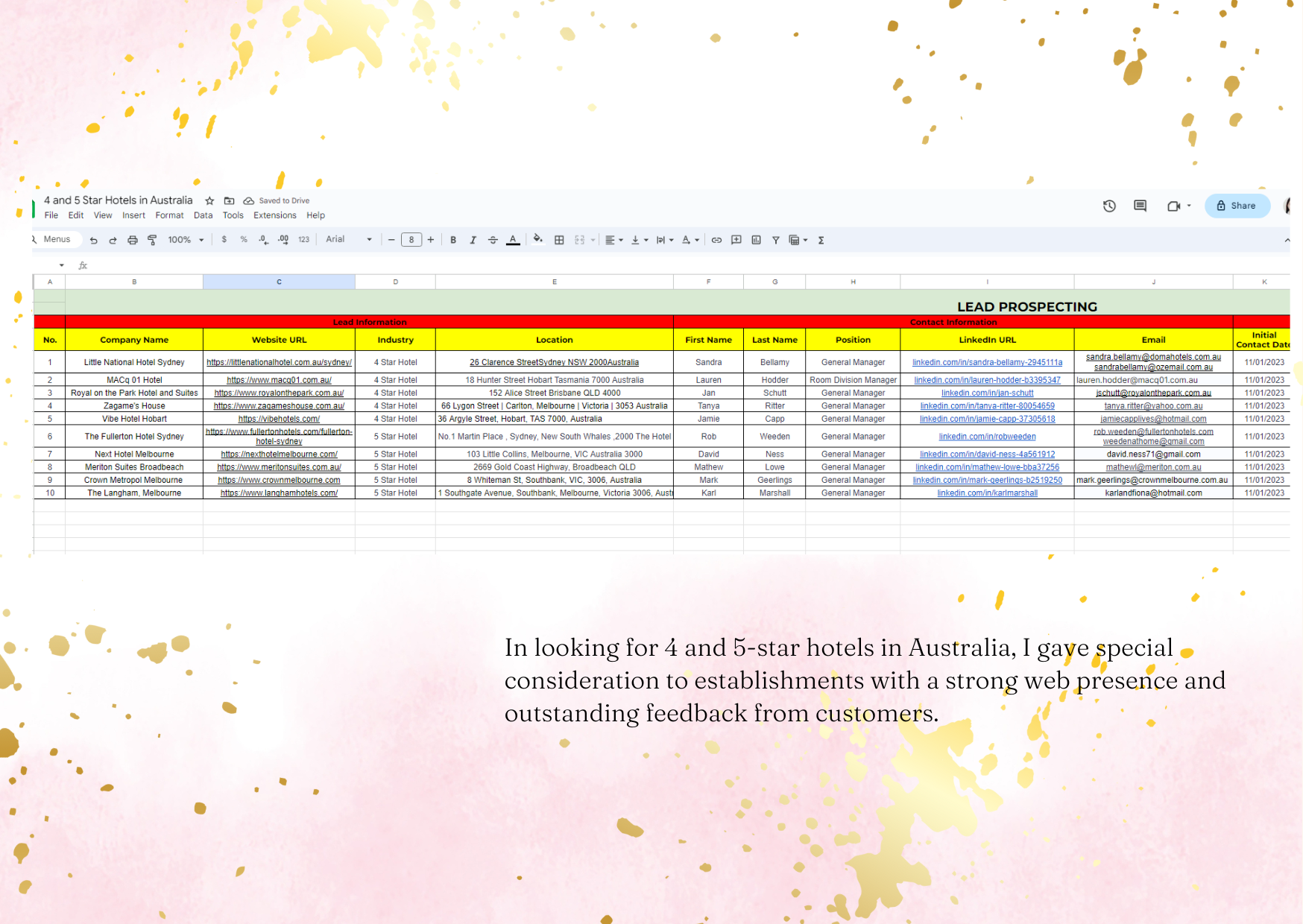The height and width of the screenshot is (924, 1303).
Task: Click the Increase decimal places icon
Action: tap(283, 240)
